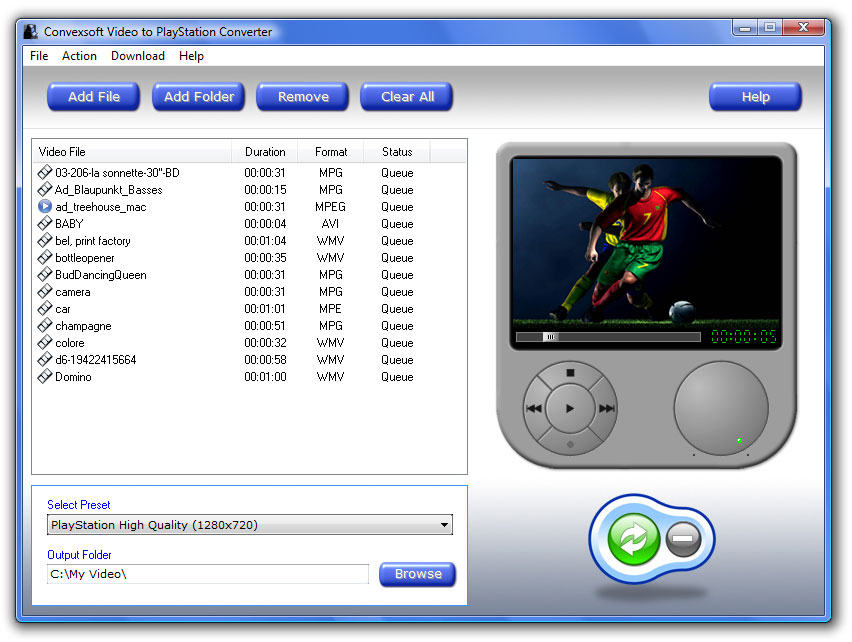Screen dimensions: 852x642
Task: Click the fast-forward icon on the control pad
Action: pos(606,408)
